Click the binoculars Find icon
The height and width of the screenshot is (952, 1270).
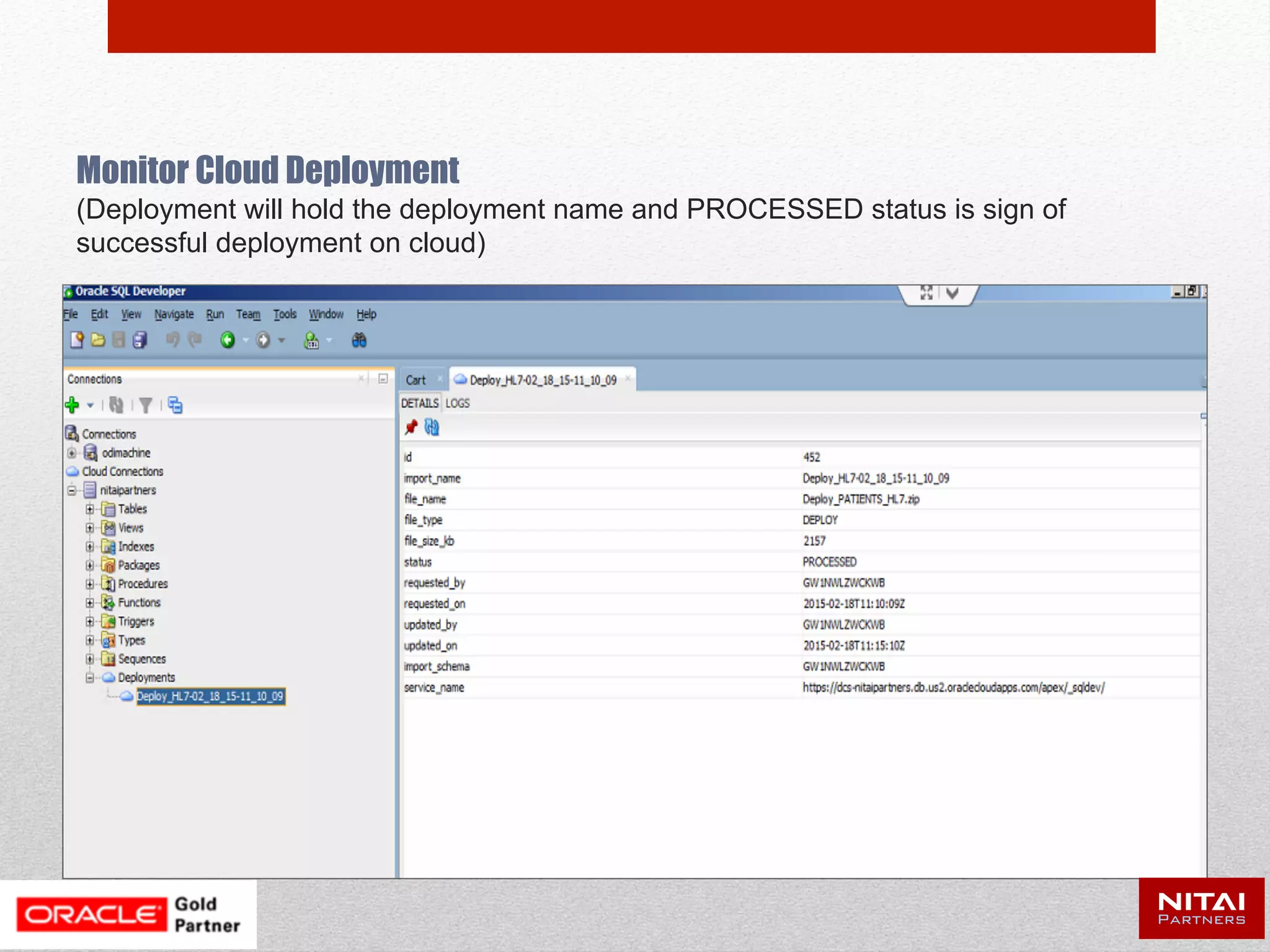pyautogui.click(x=359, y=340)
